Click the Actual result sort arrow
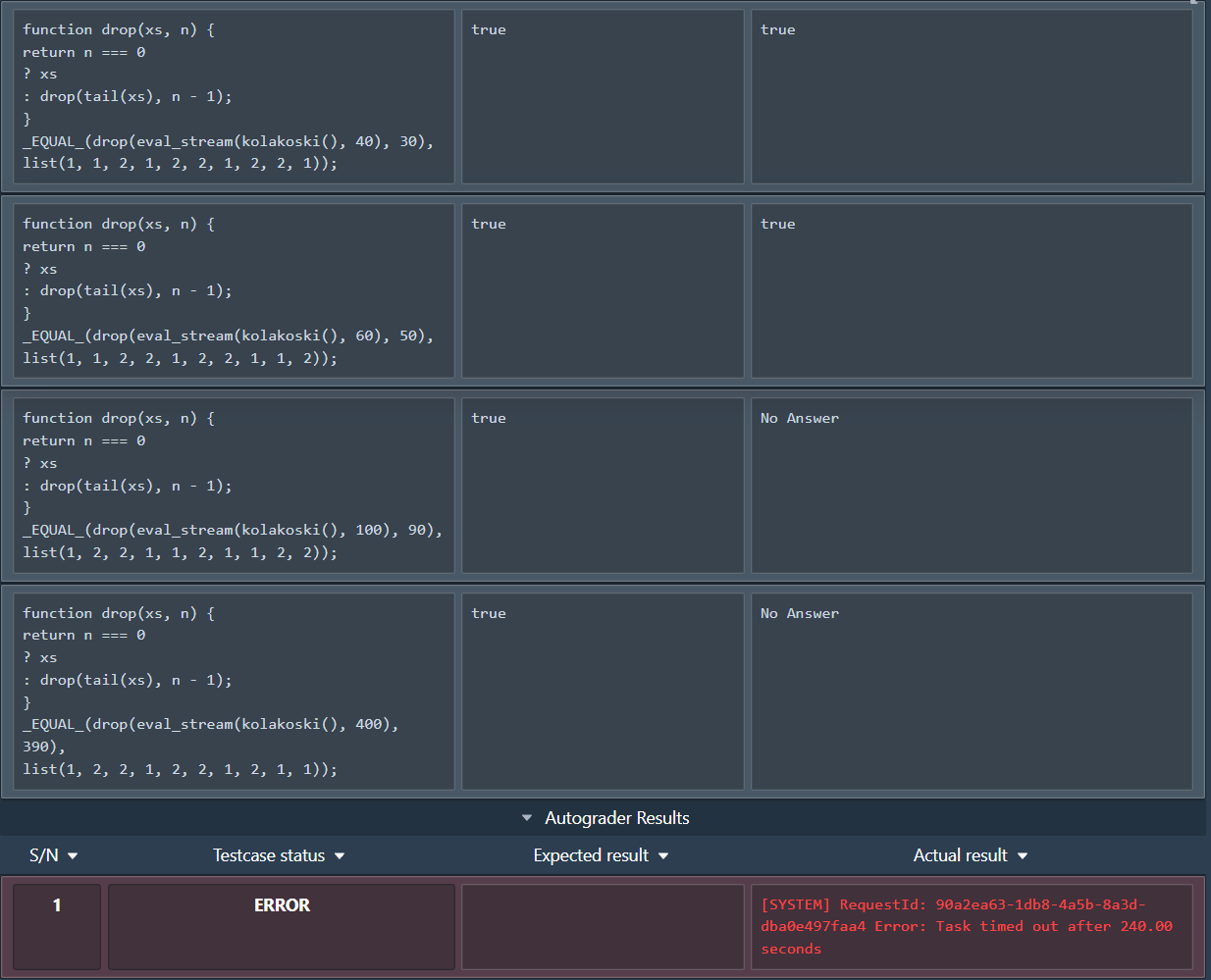Screen dimensions: 1211x980 1023,856
